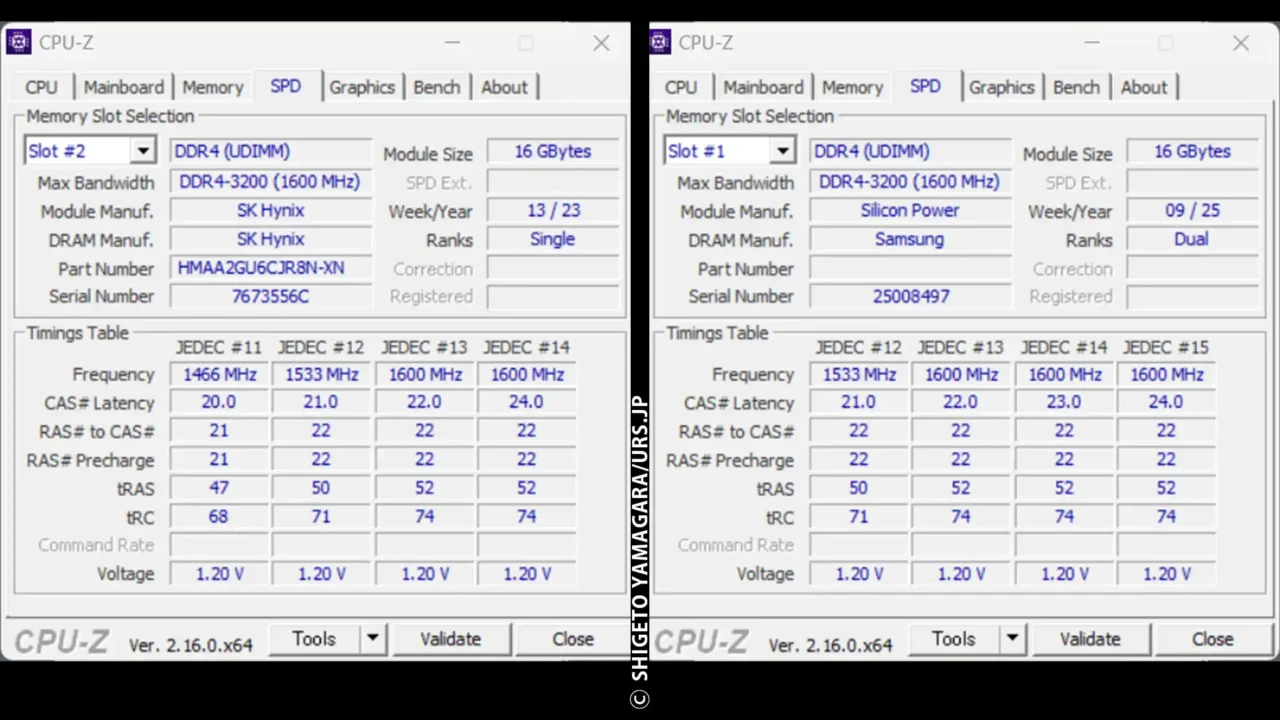Open Slot #1 dropdown in right window
Viewport: 1280px width, 720px height.
[783, 151]
